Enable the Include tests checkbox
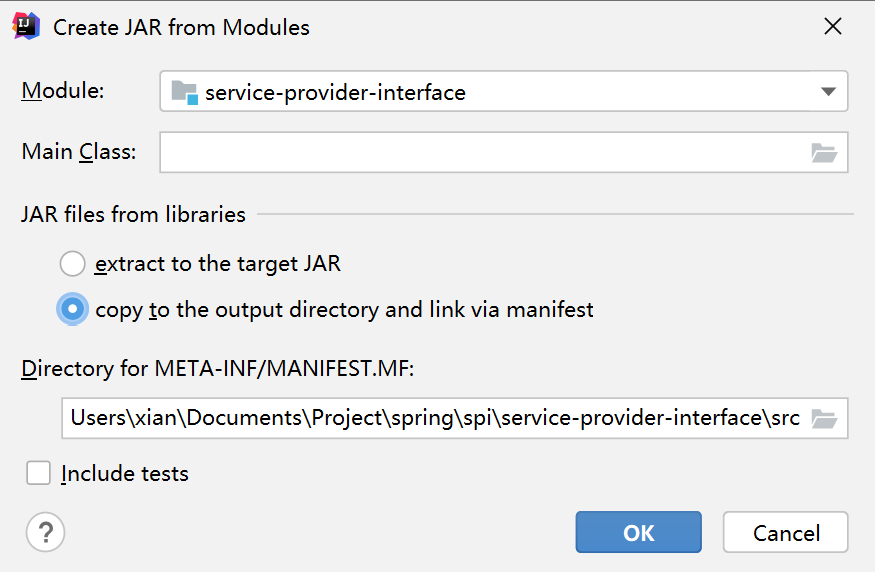875x572 pixels. 39,473
